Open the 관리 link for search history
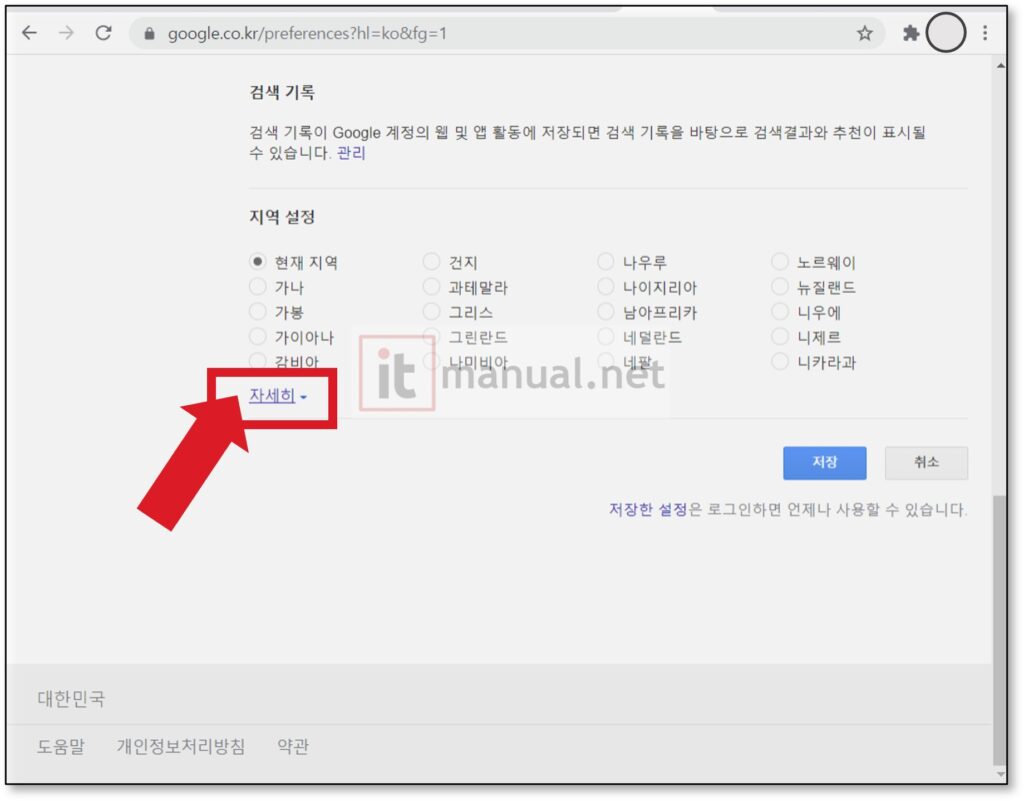 [x=351, y=153]
